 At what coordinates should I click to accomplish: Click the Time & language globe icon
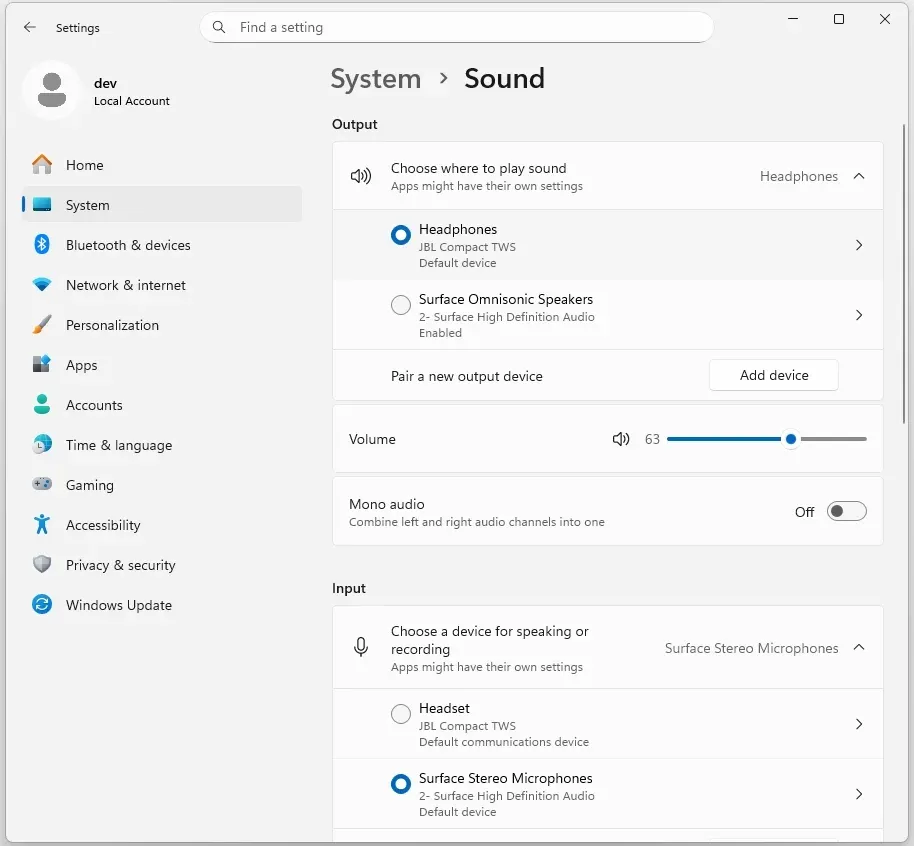pyautogui.click(x=42, y=444)
